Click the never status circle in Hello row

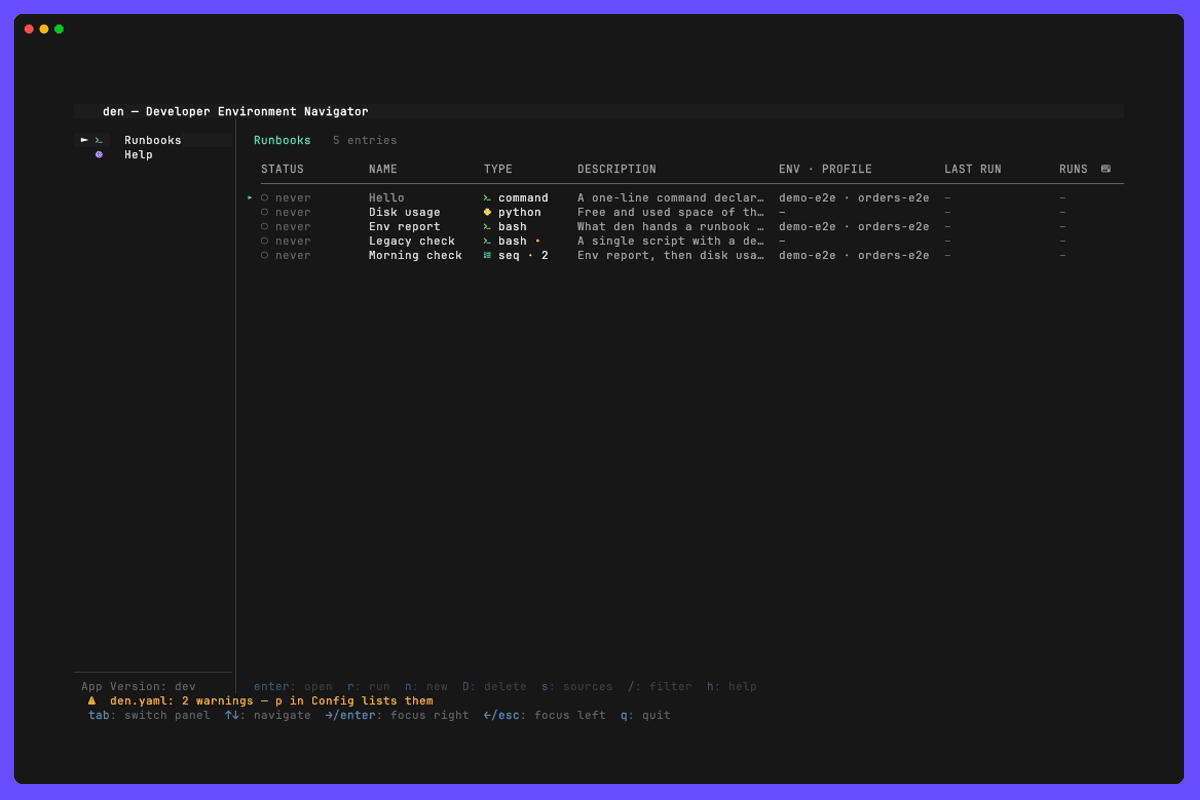[x=265, y=198]
